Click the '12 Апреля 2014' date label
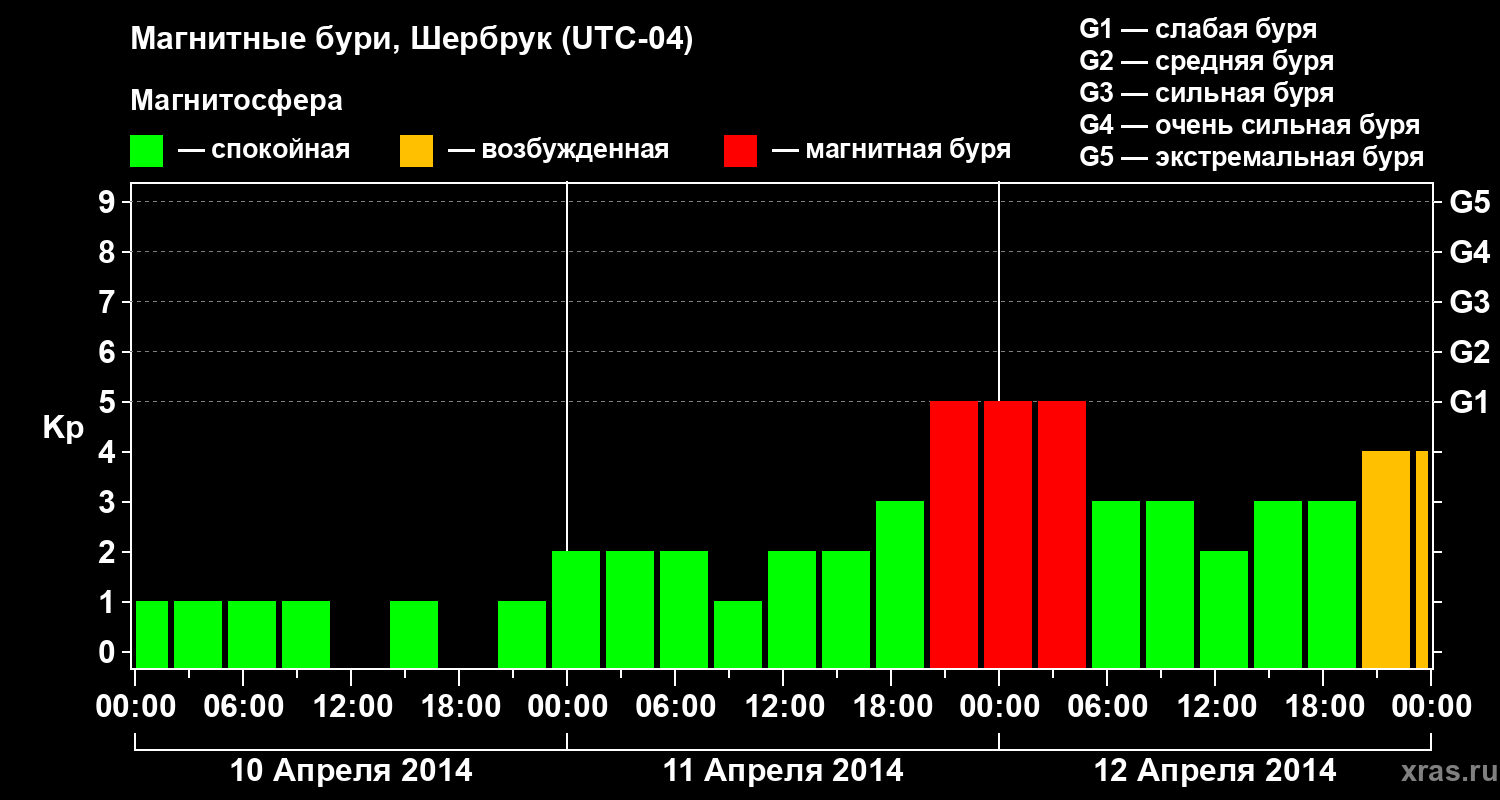The width and height of the screenshot is (1500, 800). pyautogui.click(x=1215, y=771)
